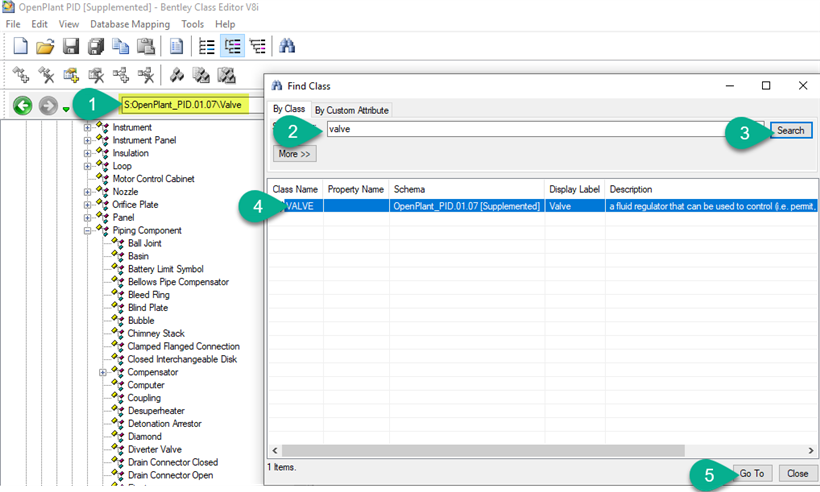Click the More >> button

pyautogui.click(x=294, y=154)
